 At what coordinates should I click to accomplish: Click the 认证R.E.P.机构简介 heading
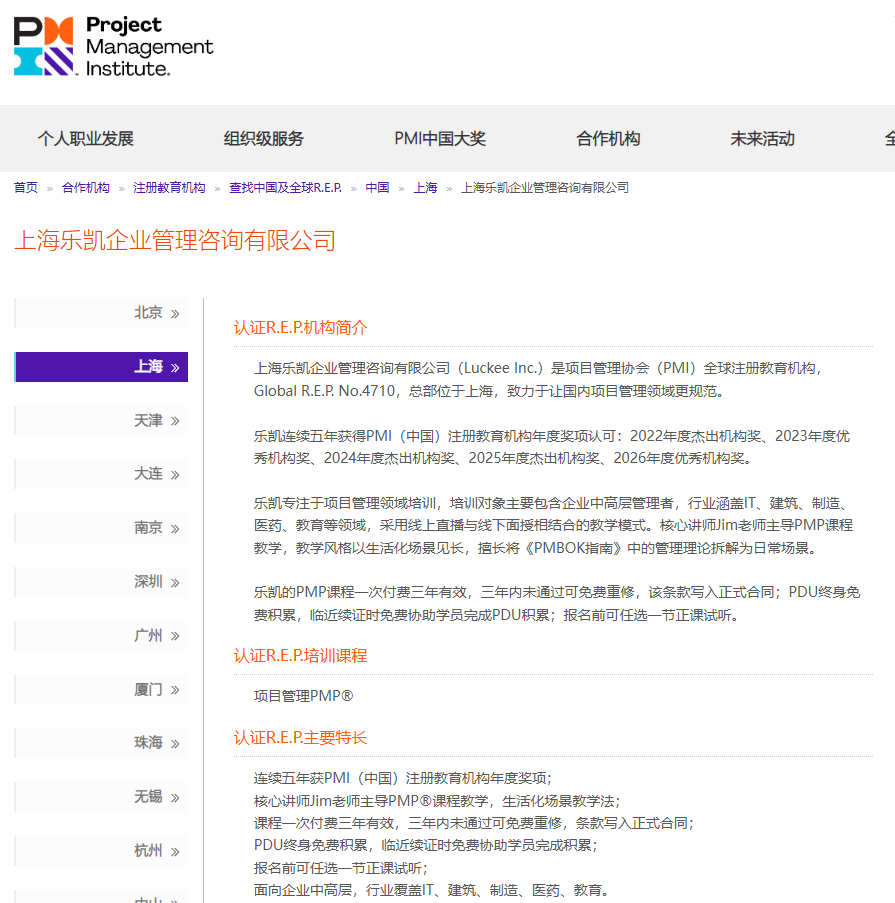click(300, 328)
